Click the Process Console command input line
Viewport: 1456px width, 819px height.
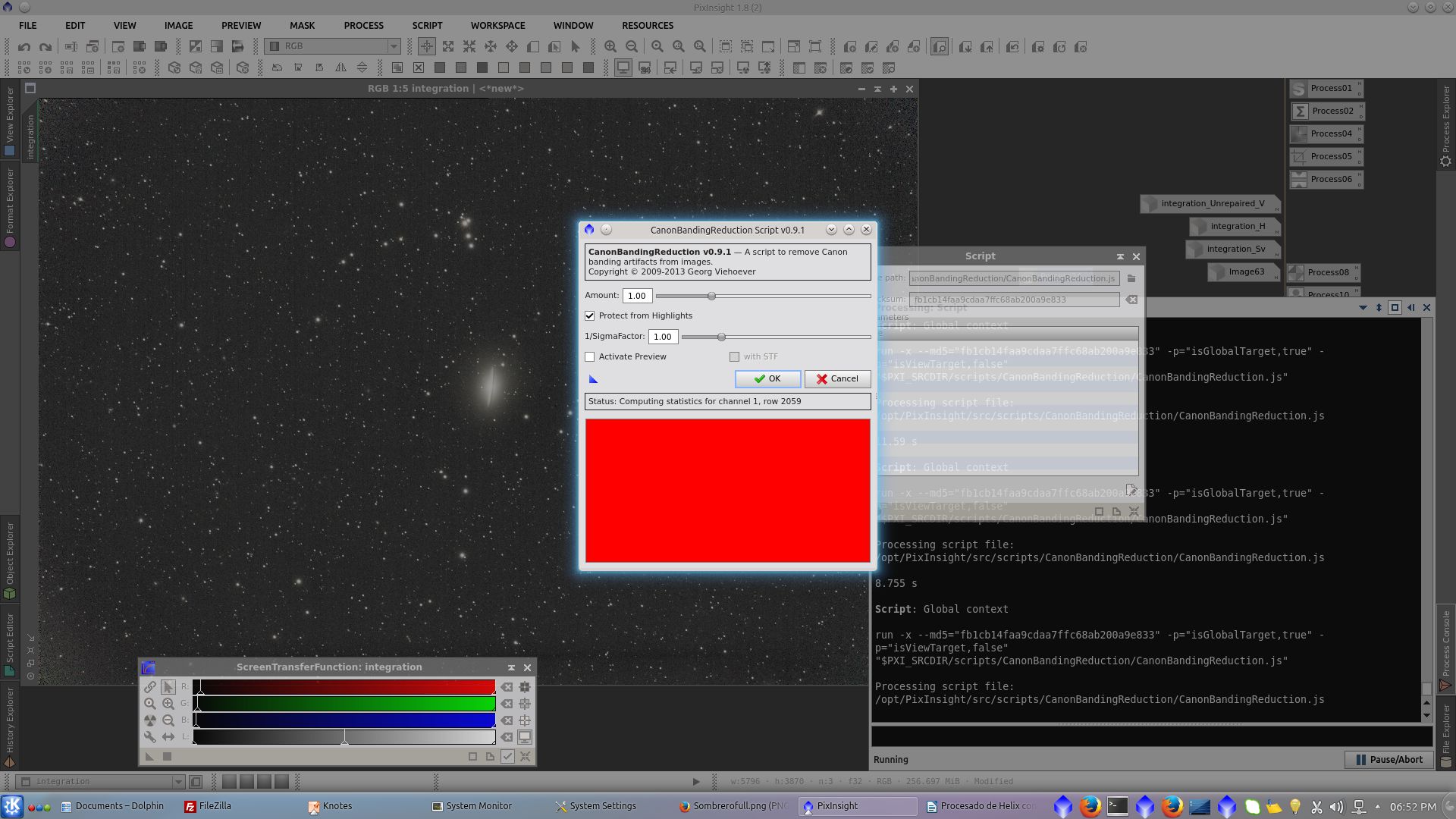click(x=1151, y=736)
